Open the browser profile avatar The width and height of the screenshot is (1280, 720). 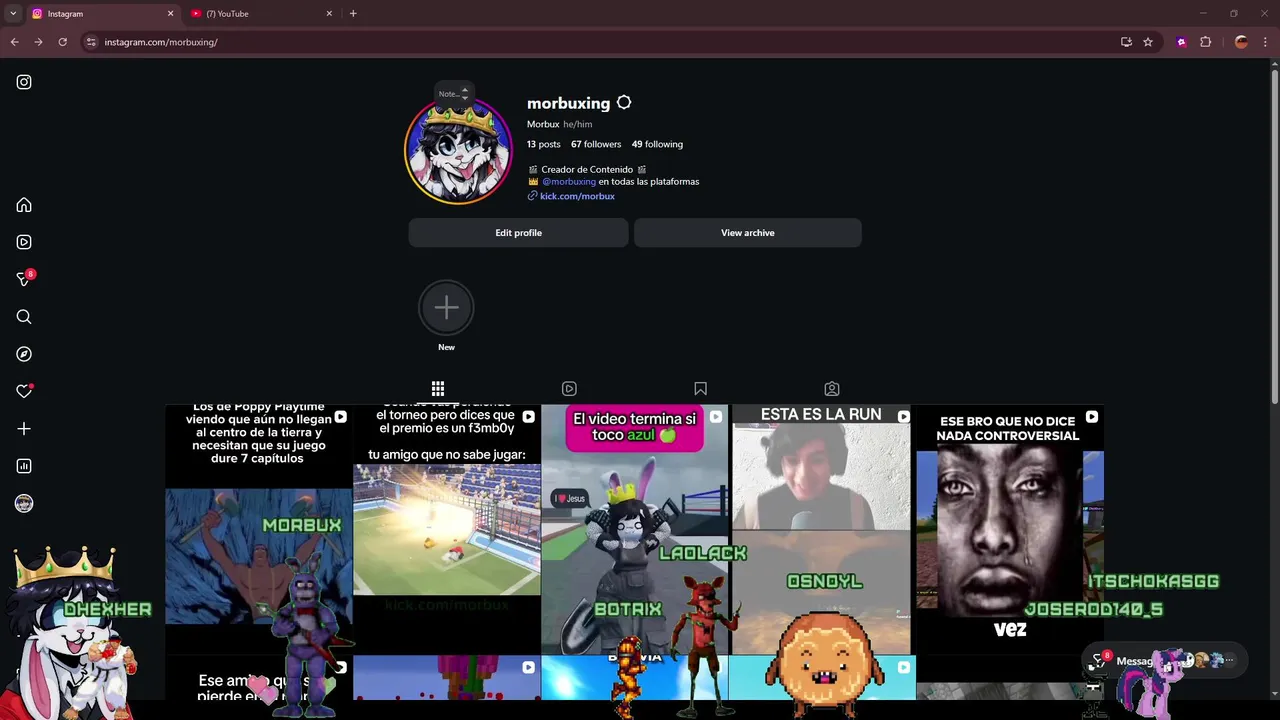coord(1241,42)
